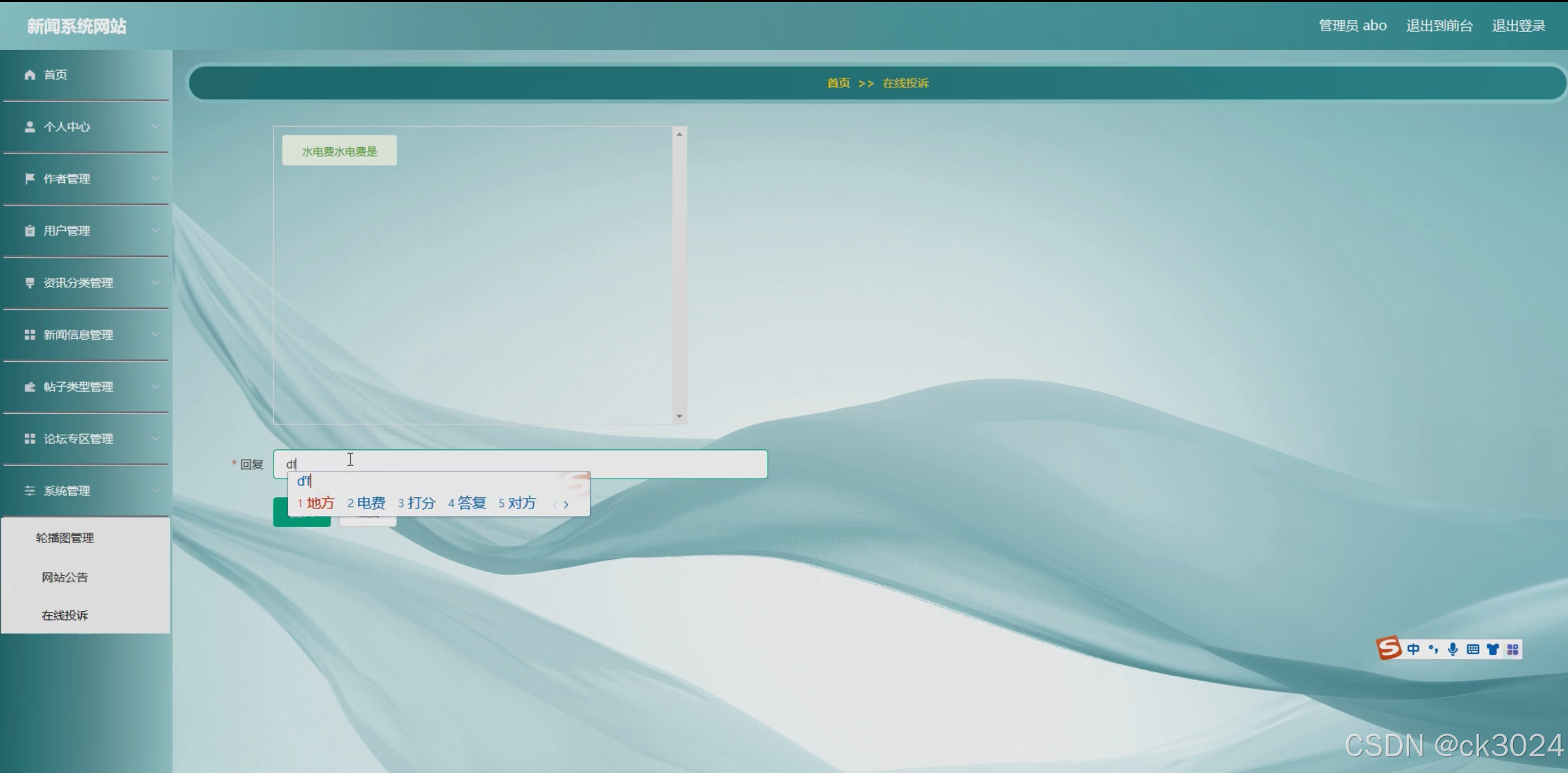Click 首页 in the breadcrumb
Viewport: 1568px width, 773px height.
point(838,83)
